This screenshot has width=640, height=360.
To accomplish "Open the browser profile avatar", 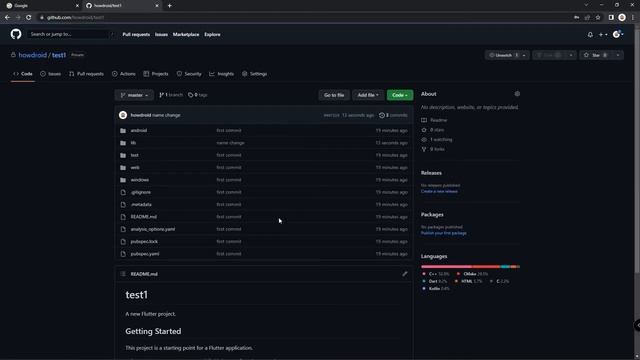I will tap(622, 18).
